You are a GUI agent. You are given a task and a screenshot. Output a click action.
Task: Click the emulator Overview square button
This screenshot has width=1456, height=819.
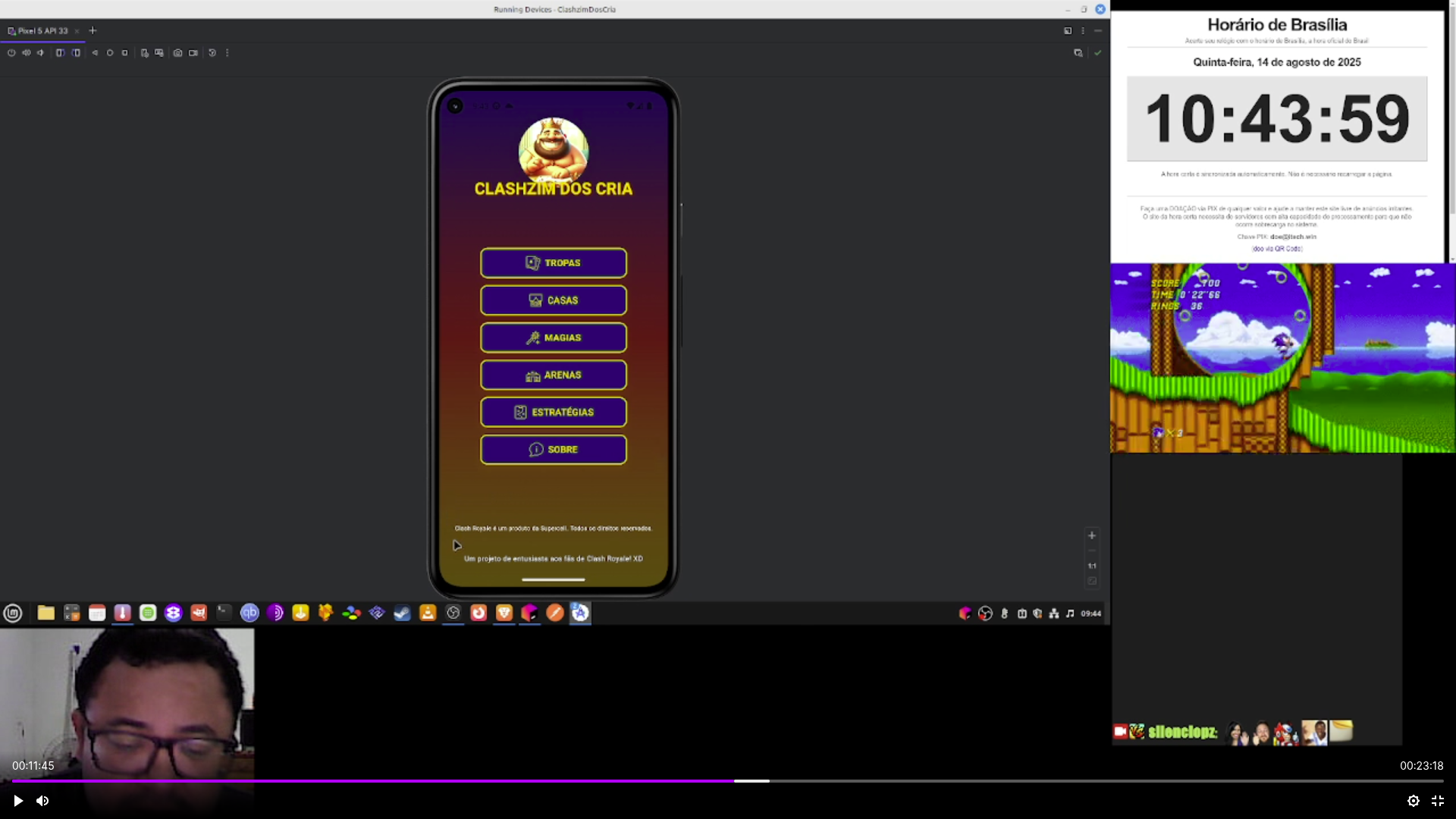(x=125, y=53)
